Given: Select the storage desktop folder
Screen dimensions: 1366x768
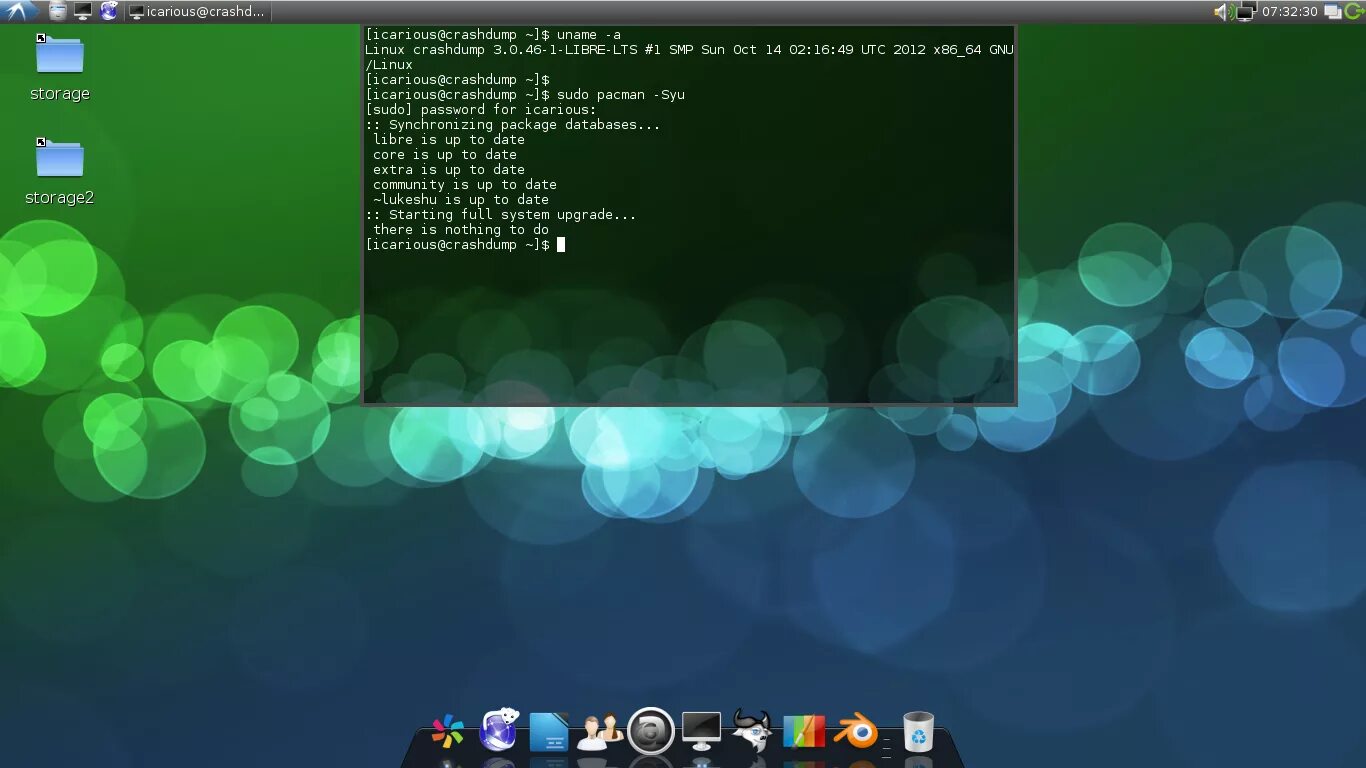Looking at the screenshot, I should point(60,68).
